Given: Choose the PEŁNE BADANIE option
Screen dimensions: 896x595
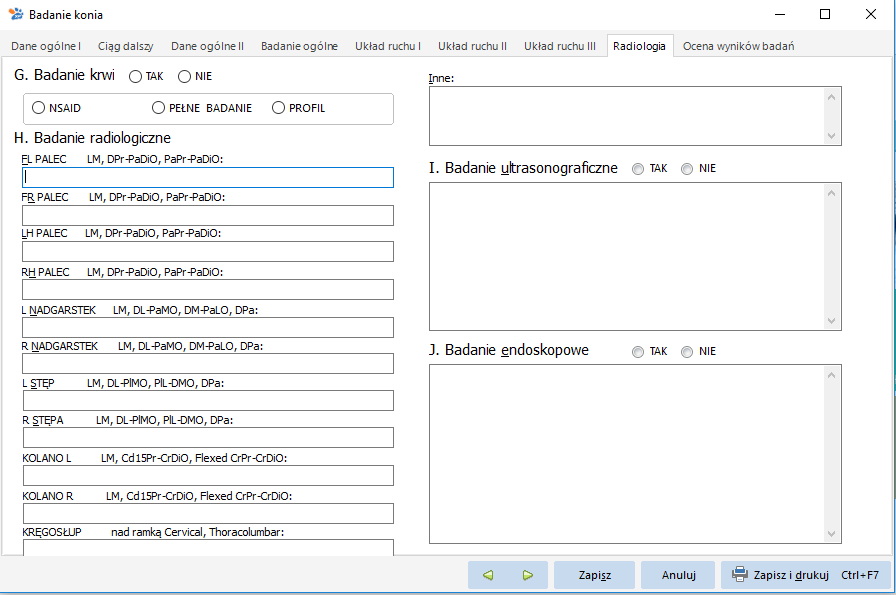Looking at the screenshot, I should (158, 107).
